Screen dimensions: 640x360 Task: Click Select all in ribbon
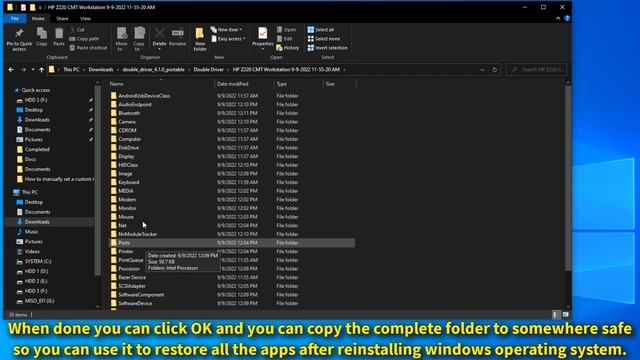(x=321, y=29)
